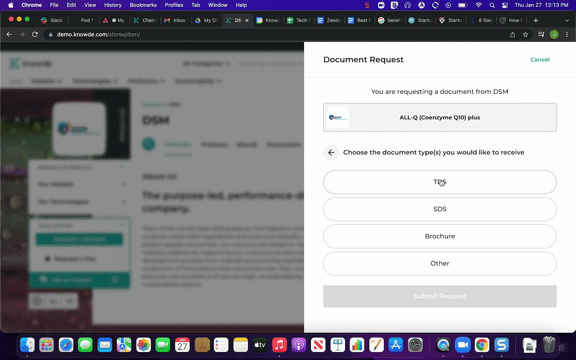This screenshot has width=576, height=360.
Task: Open Maps in the Dock
Action: (x=124, y=345)
